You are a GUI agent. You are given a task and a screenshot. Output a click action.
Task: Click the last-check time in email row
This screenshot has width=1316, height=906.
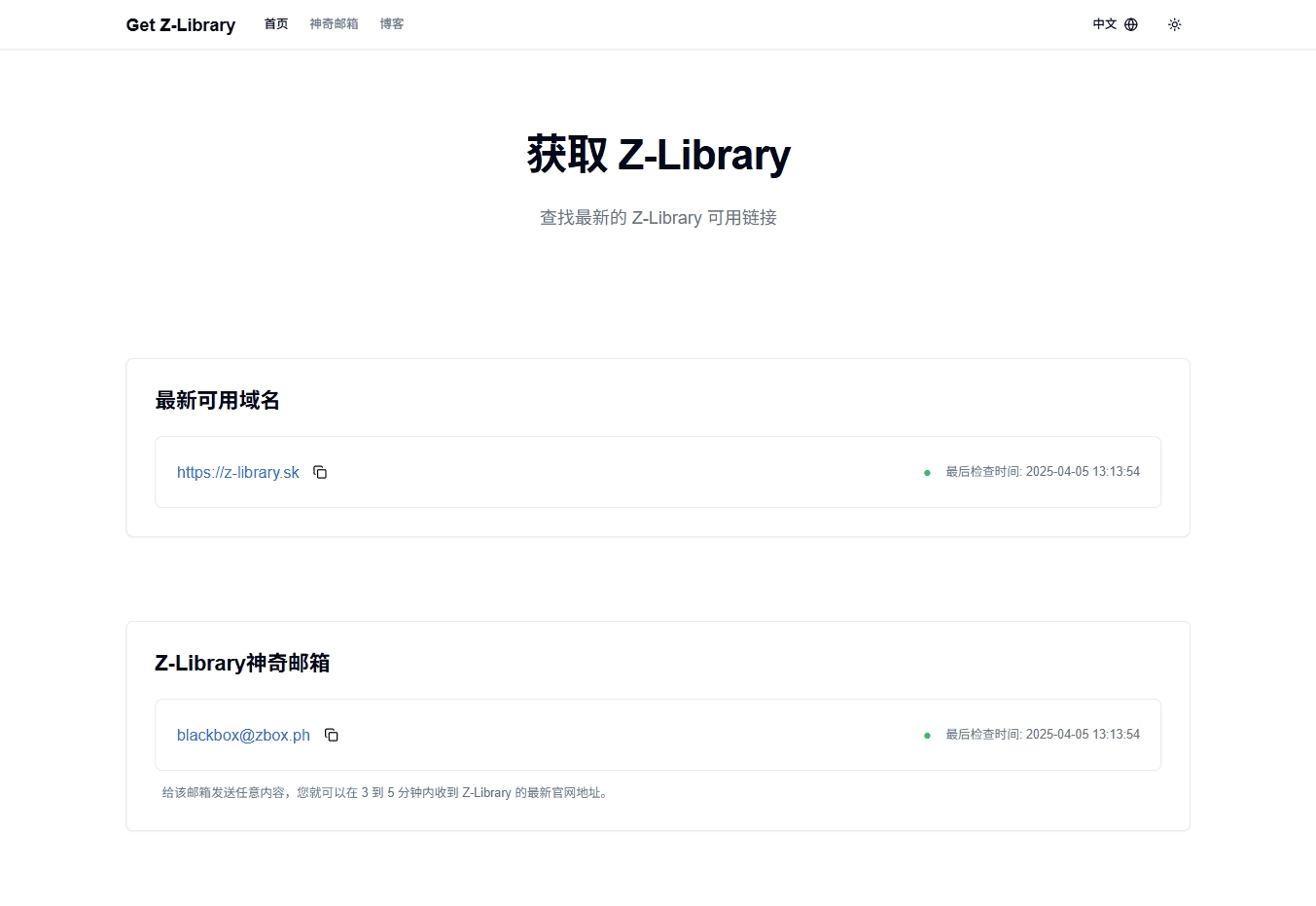click(1043, 735)
